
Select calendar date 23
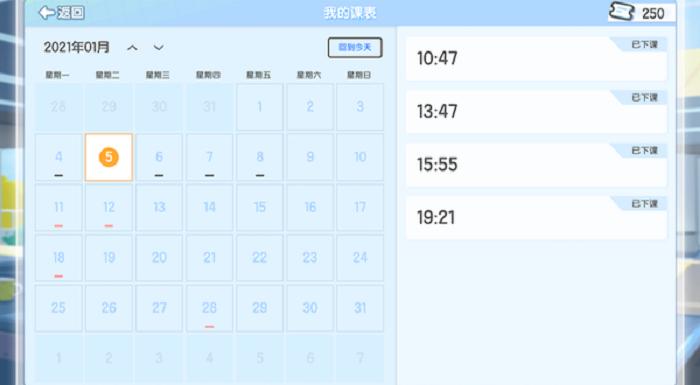310,258
